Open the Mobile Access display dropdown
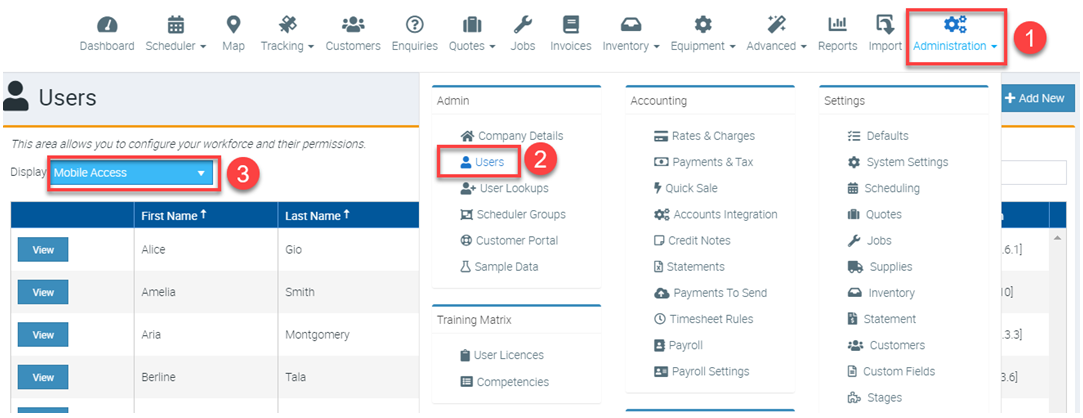1083x418 pixels. click(132, 173)
